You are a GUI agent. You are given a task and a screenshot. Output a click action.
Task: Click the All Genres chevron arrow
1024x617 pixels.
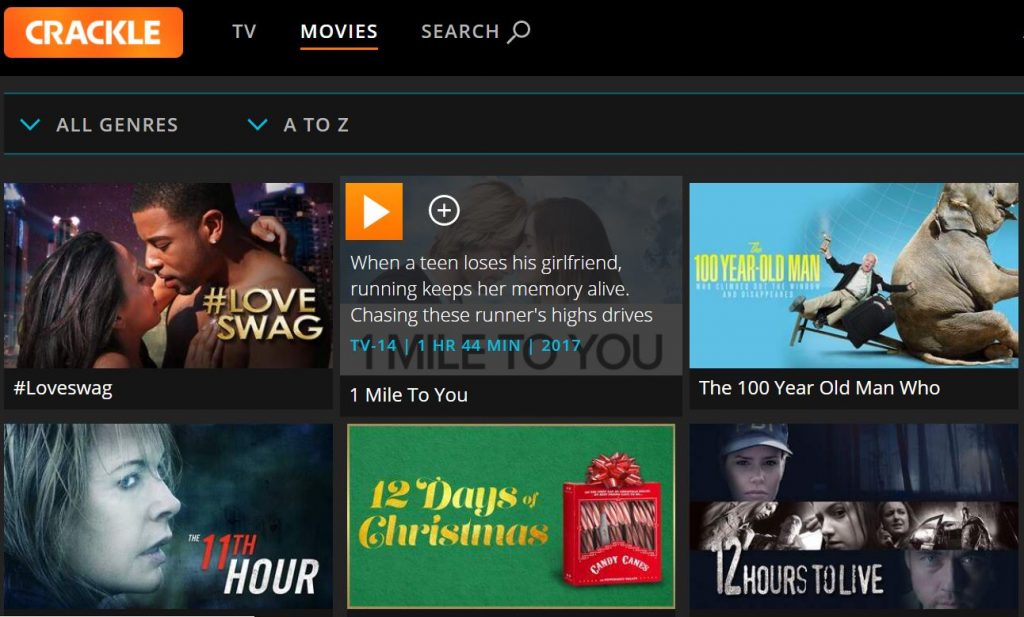[x=31, y=124]
